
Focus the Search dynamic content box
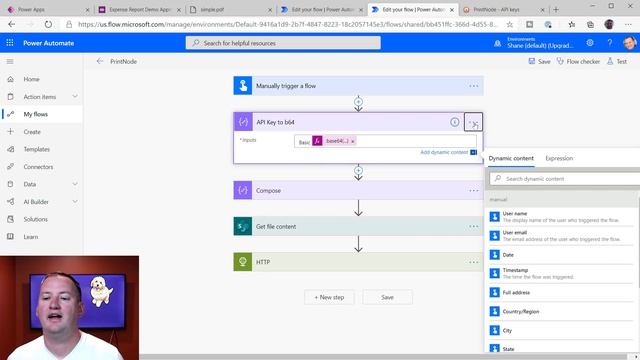point(564,179)
